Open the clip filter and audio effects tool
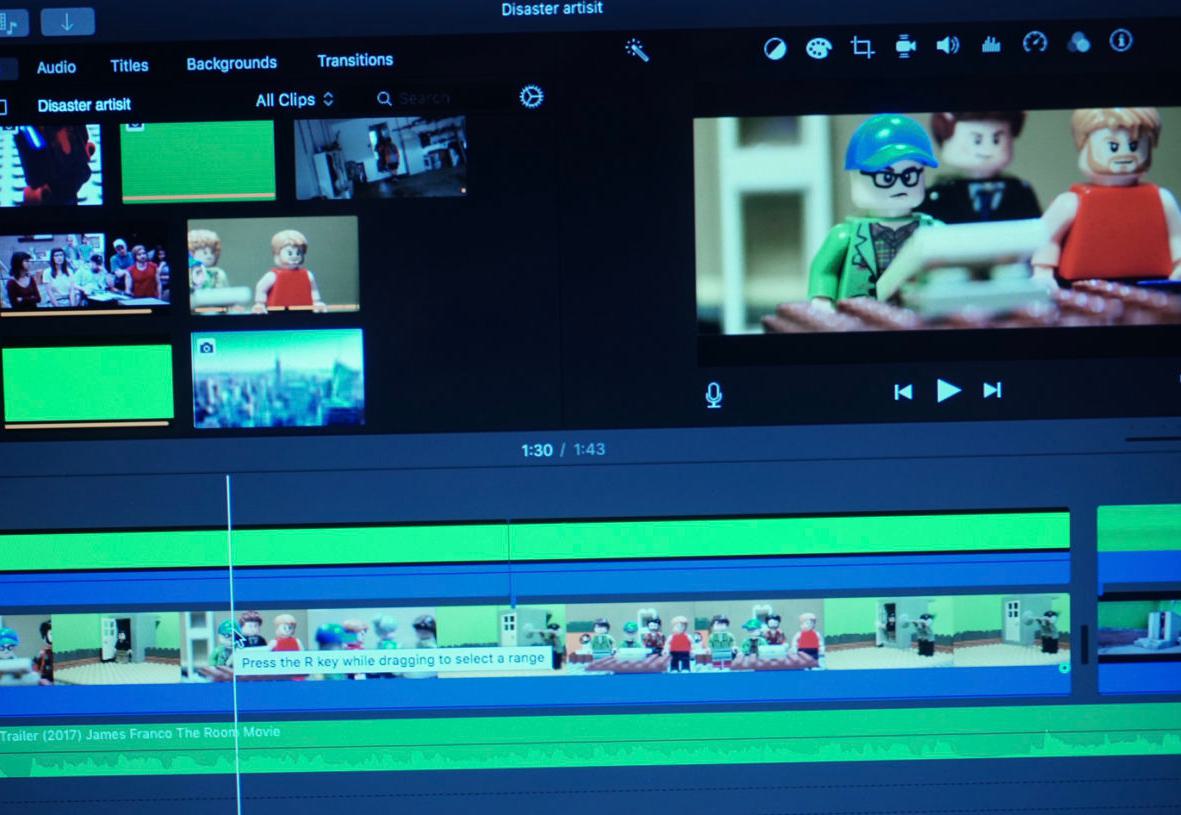 [1078, 42]
